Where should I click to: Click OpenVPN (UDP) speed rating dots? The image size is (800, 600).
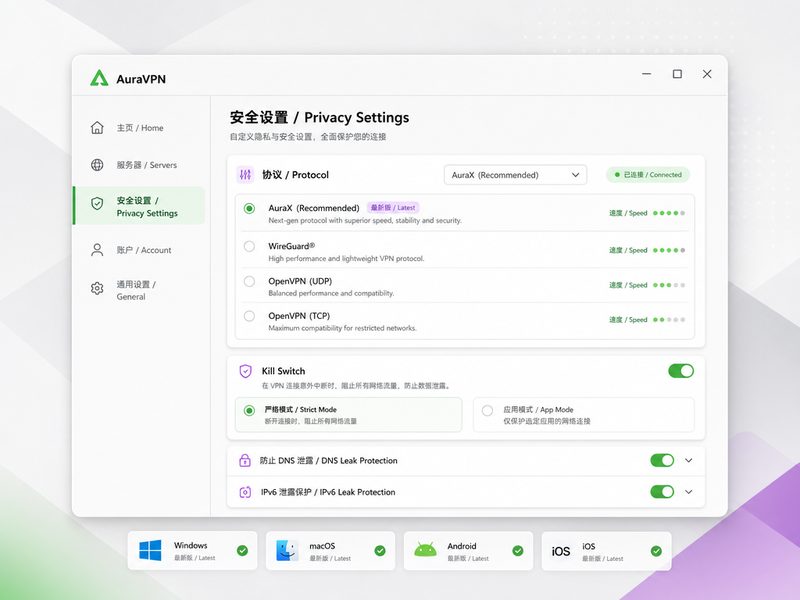click(x=669, y=285)
